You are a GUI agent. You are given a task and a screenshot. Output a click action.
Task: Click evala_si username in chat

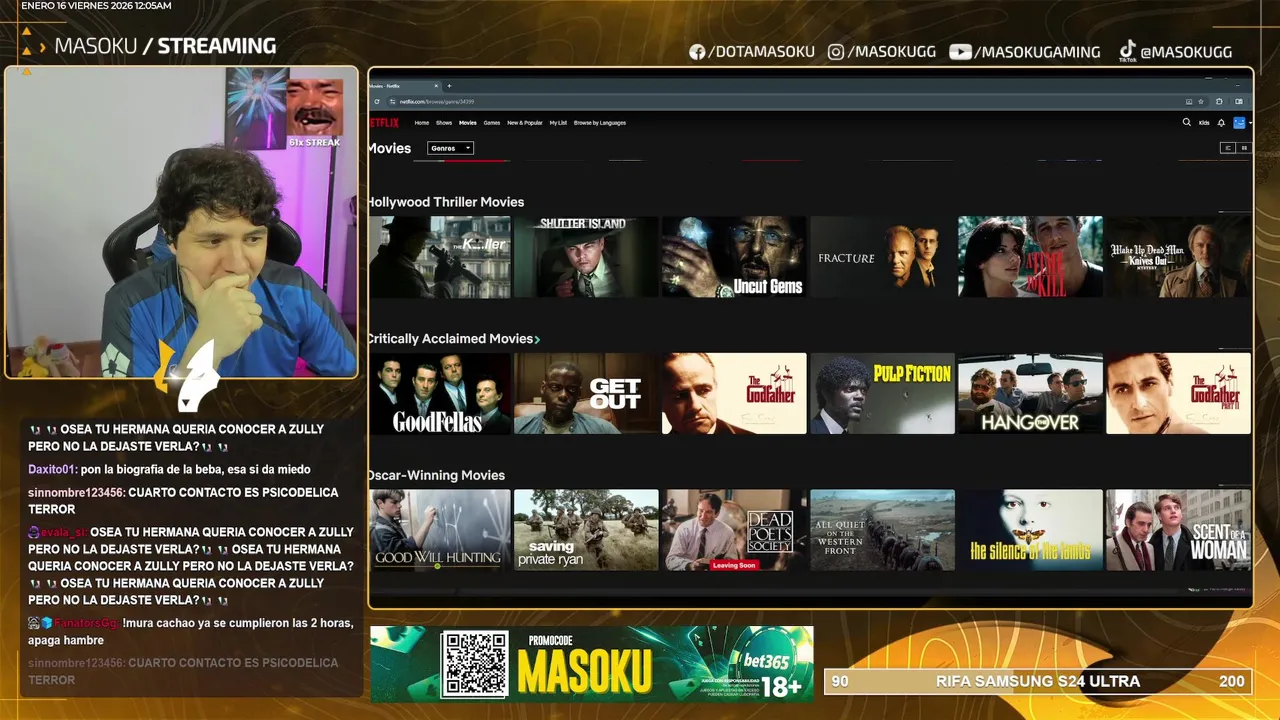coord(63,533)
